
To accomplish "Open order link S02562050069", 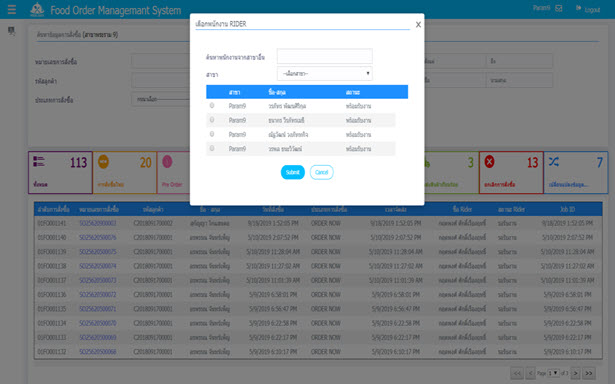I will [98, 337].
